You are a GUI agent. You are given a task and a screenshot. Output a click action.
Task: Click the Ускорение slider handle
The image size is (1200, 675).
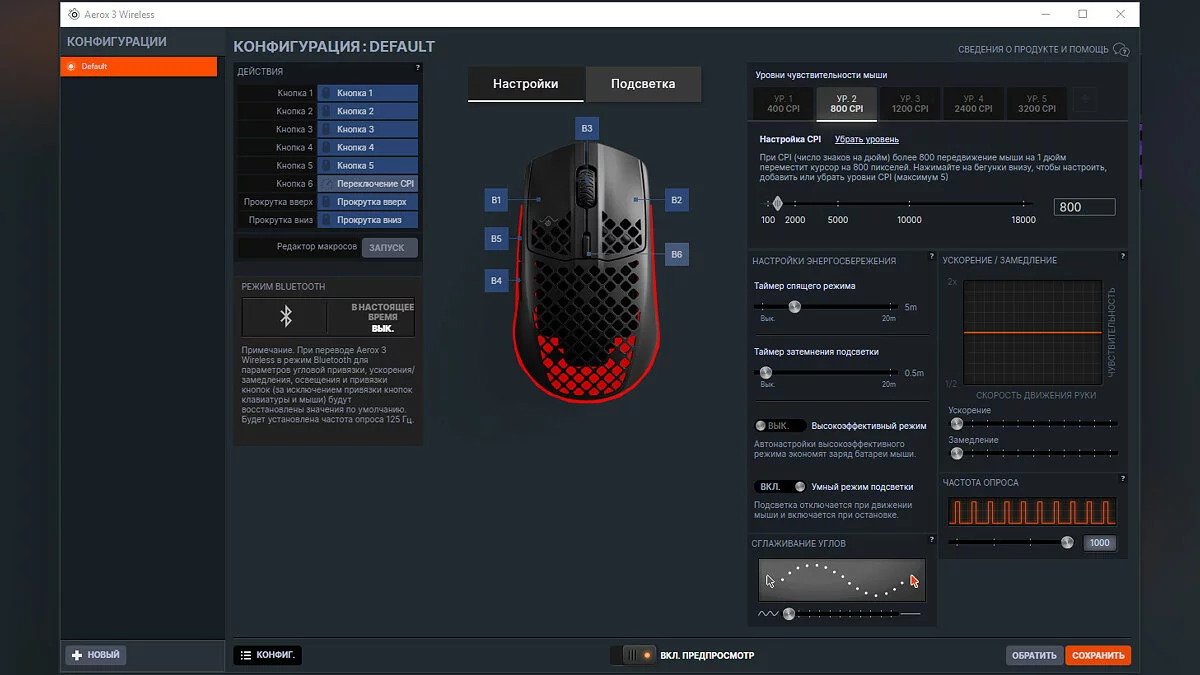point(956,424)
